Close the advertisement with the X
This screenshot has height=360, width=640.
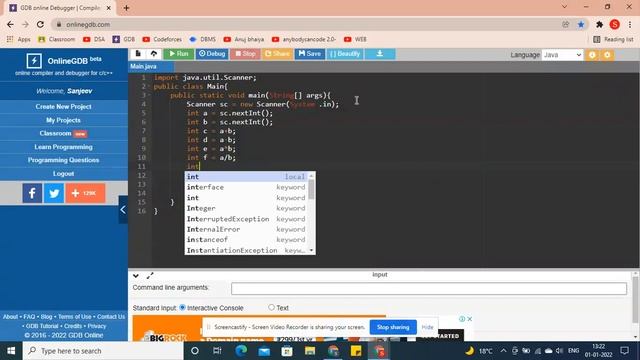click(469, 319)
